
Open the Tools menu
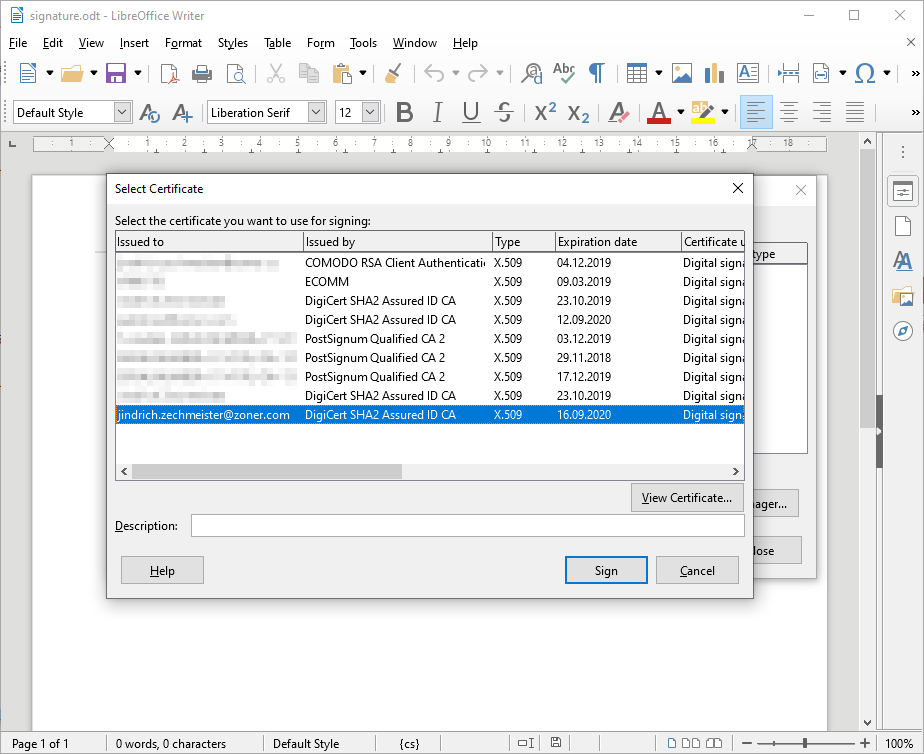tap(363, 43)
